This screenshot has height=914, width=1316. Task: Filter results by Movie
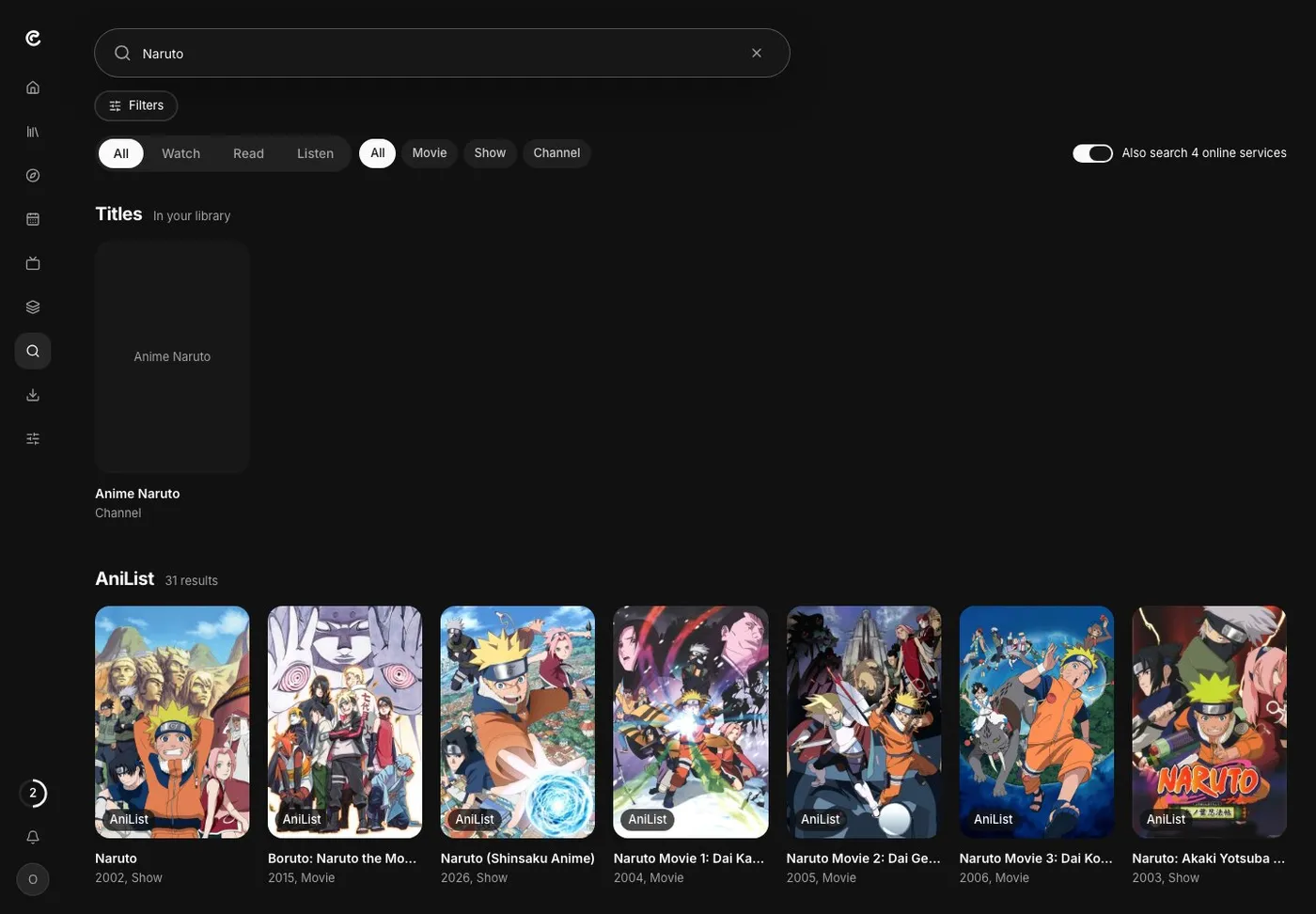pyautogui.click(x=430, y=153)
